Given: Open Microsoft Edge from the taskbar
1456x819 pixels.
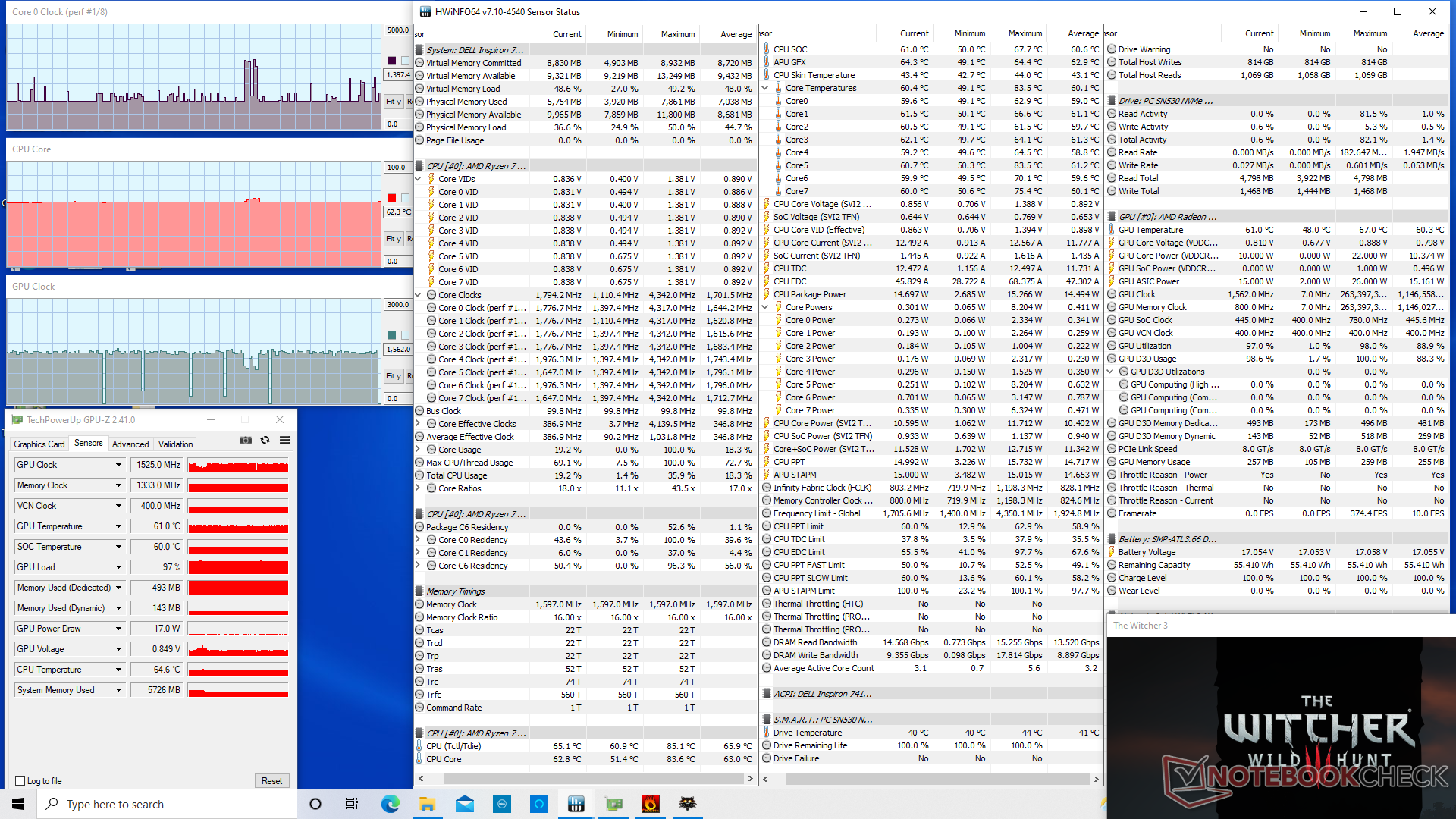Looking at the screenshot, I should 390,804.
